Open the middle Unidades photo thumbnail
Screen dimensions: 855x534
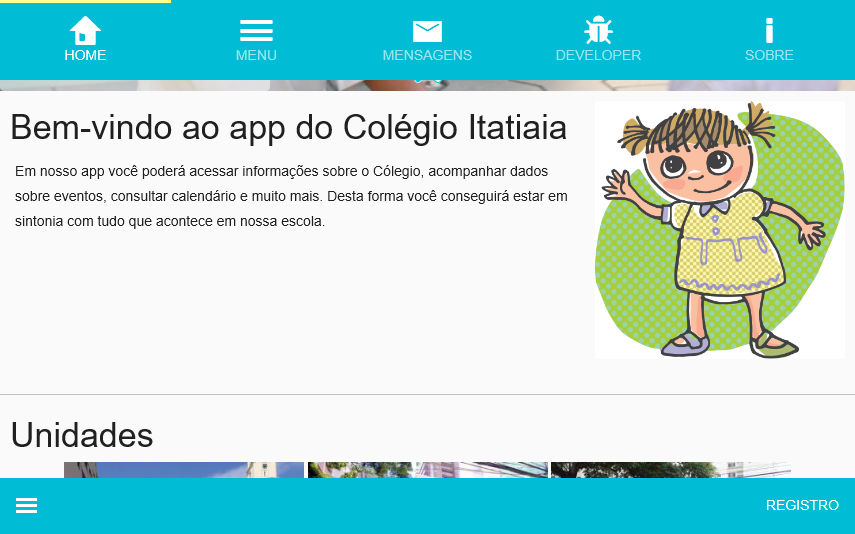[x=428, y=470]
